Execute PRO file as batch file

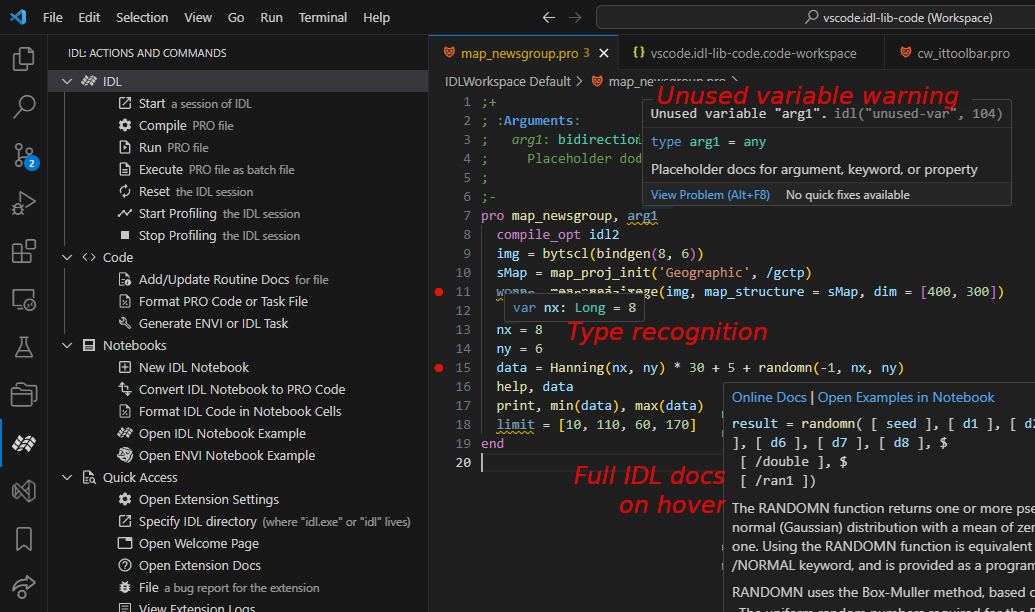coord(206,170)
